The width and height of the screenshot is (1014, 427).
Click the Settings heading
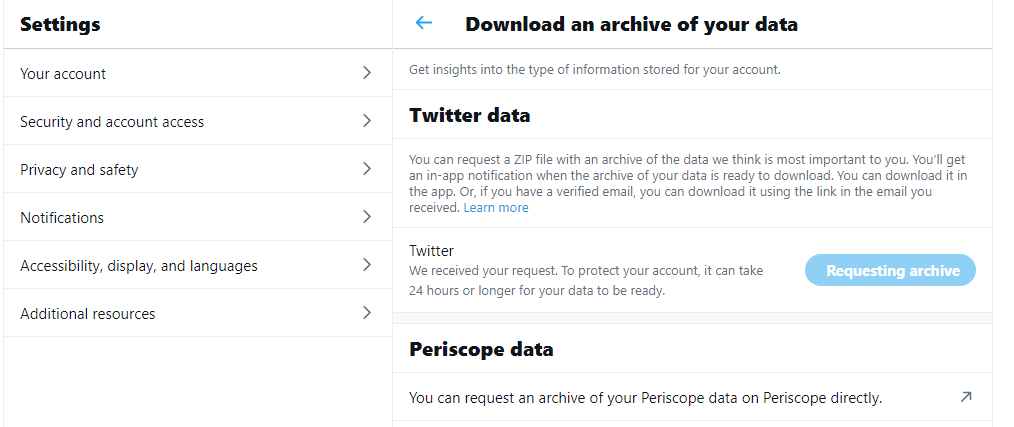60,24
